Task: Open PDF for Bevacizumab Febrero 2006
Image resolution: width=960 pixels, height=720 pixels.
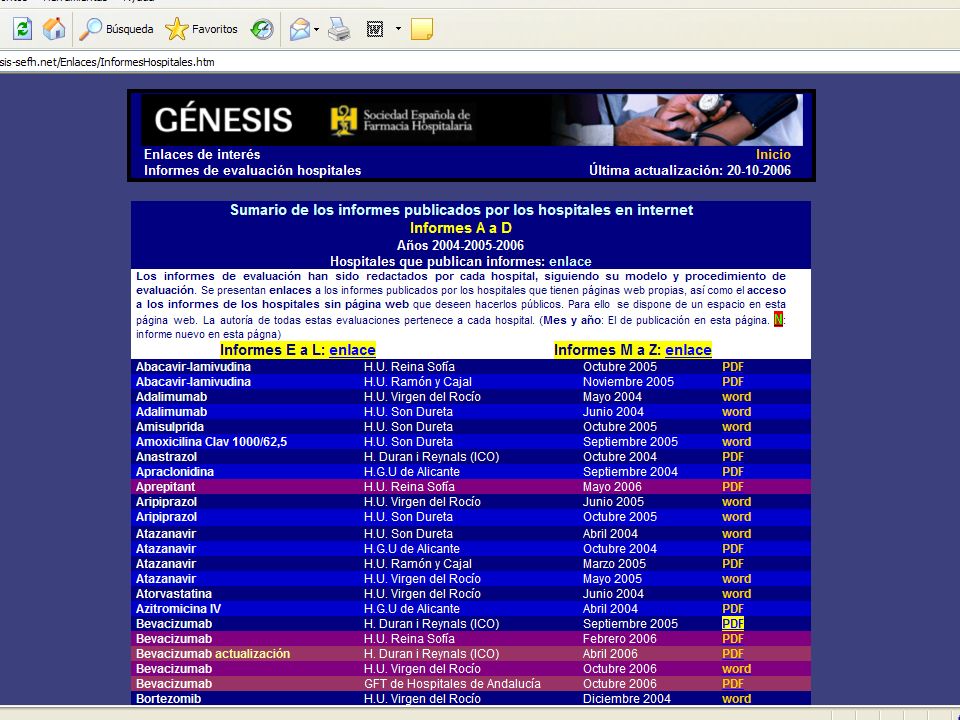Action: point(733,639)
